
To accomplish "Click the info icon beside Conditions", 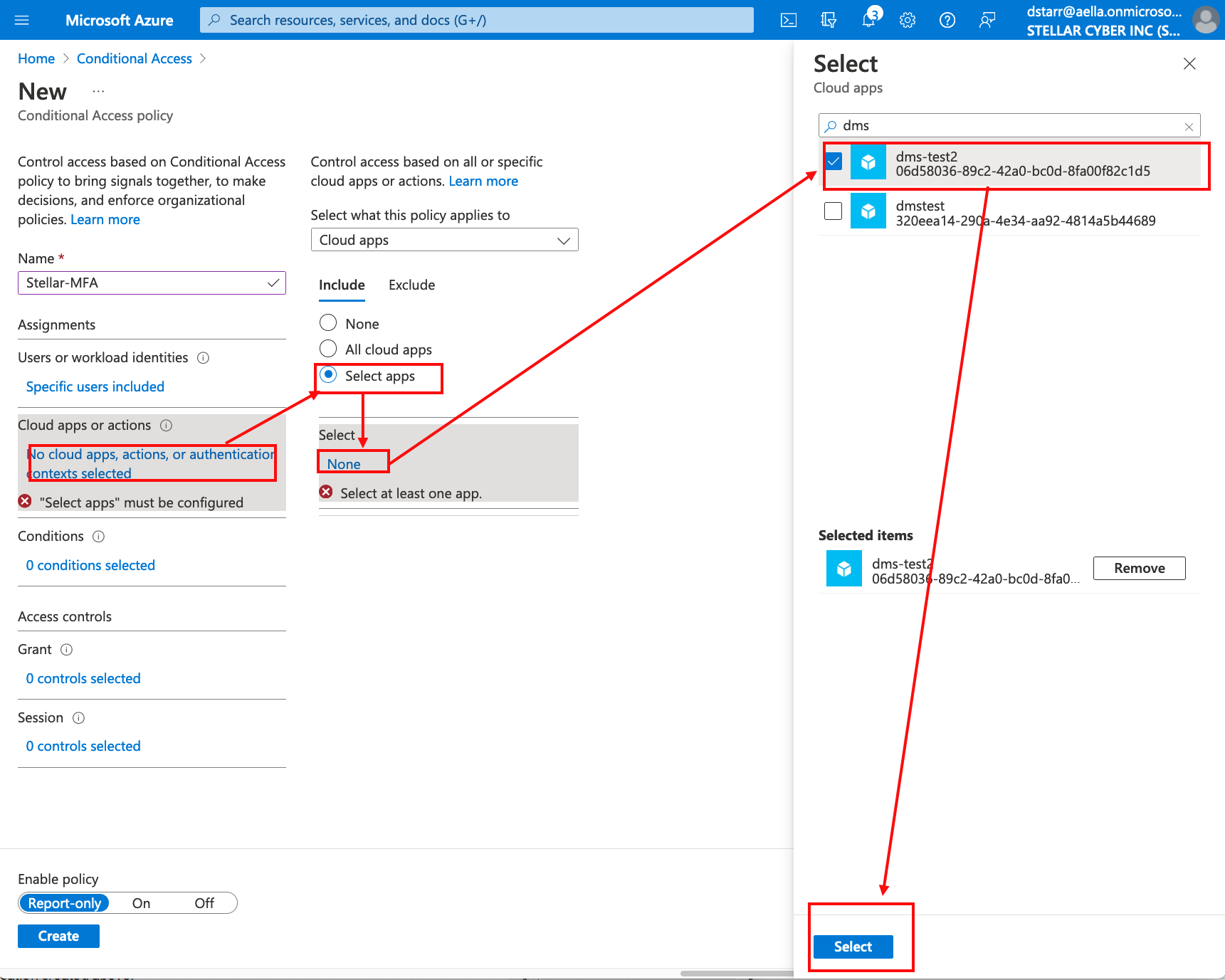I will (99, 537).
